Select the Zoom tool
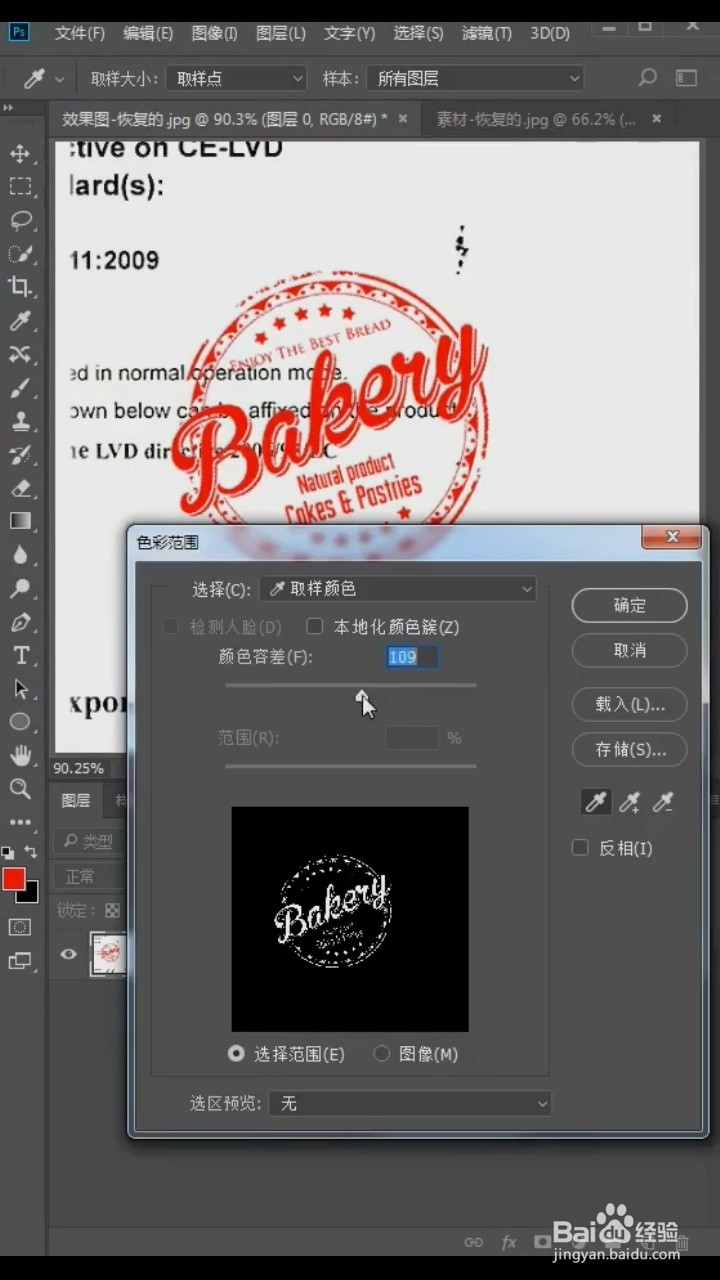Screen dimensions: 720x1280 click(20, 789)
